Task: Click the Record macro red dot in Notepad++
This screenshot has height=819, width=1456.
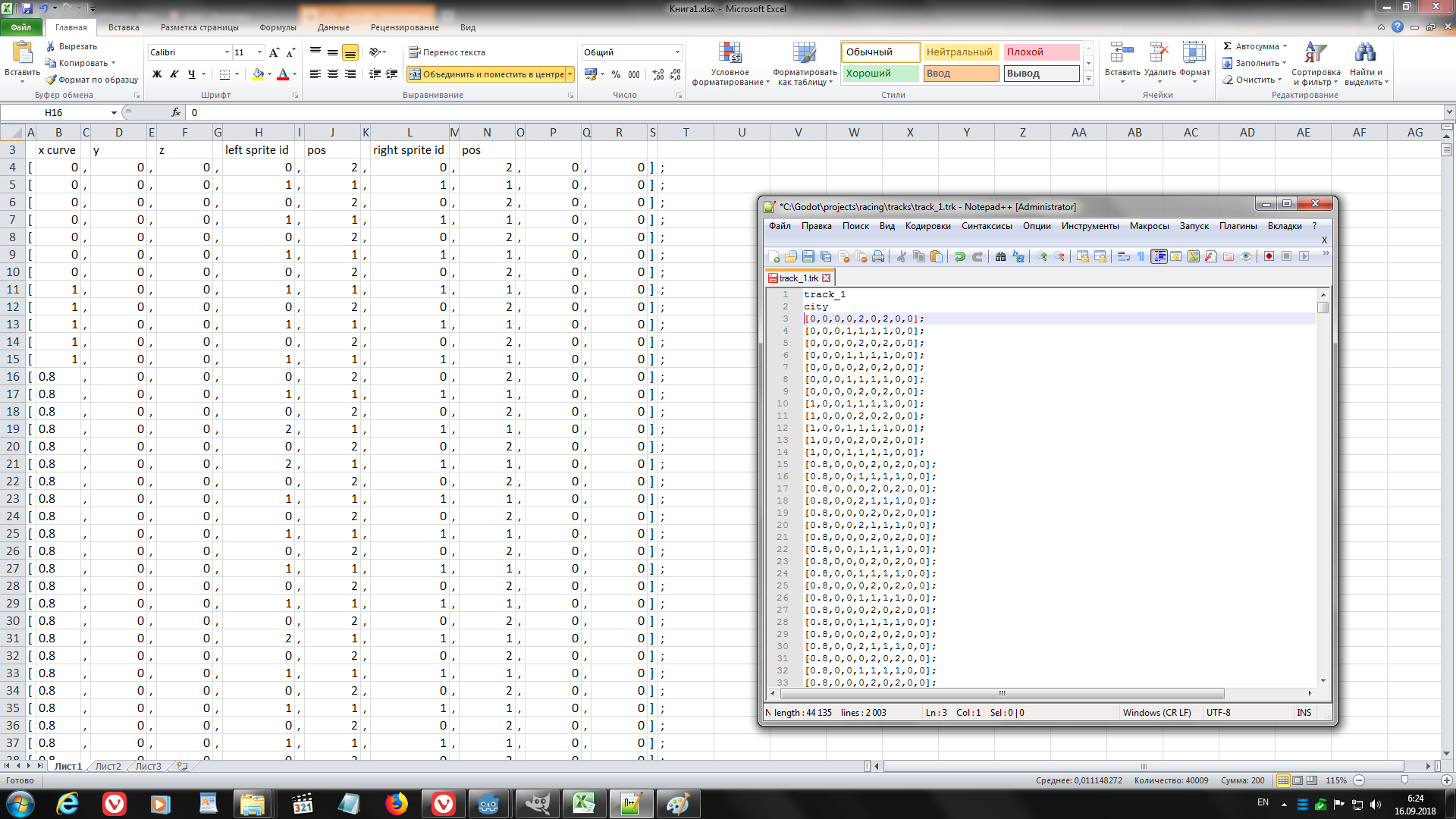Action: 1269,257
